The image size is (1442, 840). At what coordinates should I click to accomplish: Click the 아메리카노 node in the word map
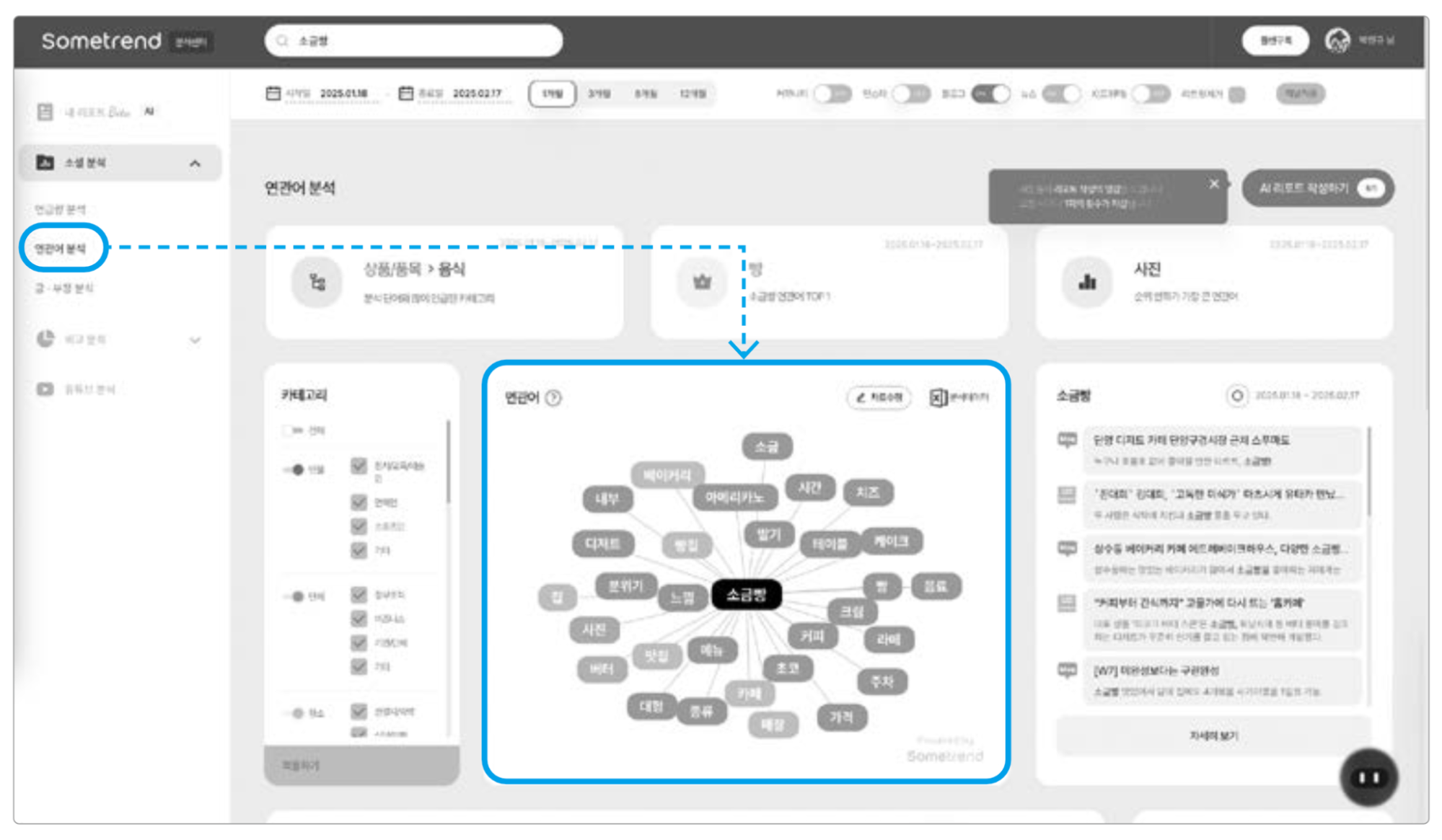[x=734, y=498]
